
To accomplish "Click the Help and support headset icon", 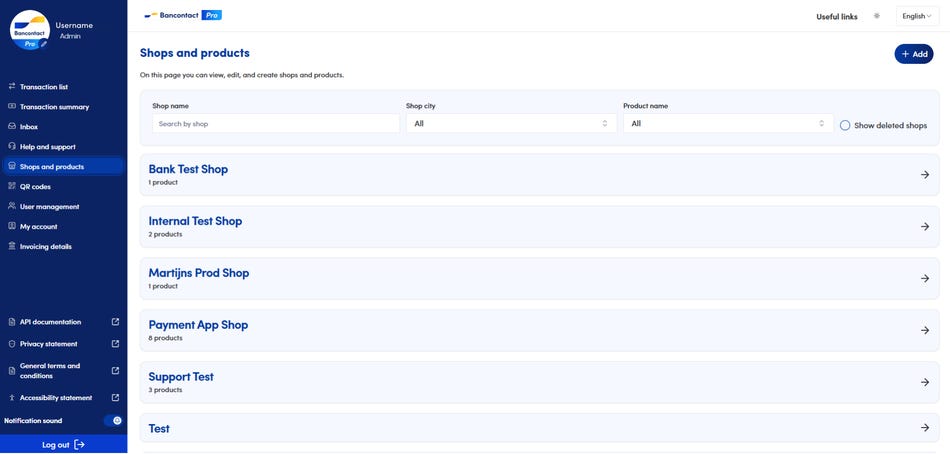I will [12, 147].
